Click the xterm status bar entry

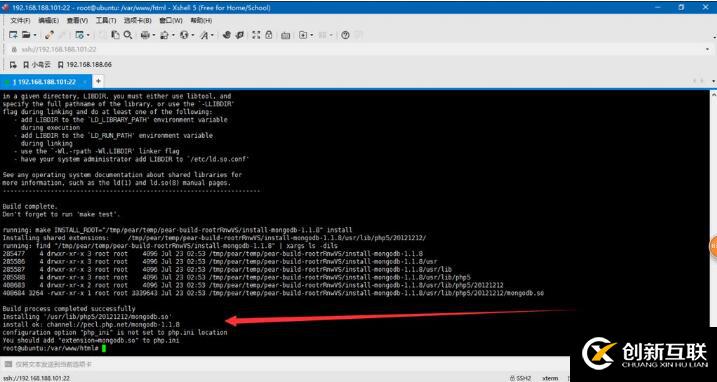[x=550, y=378]
